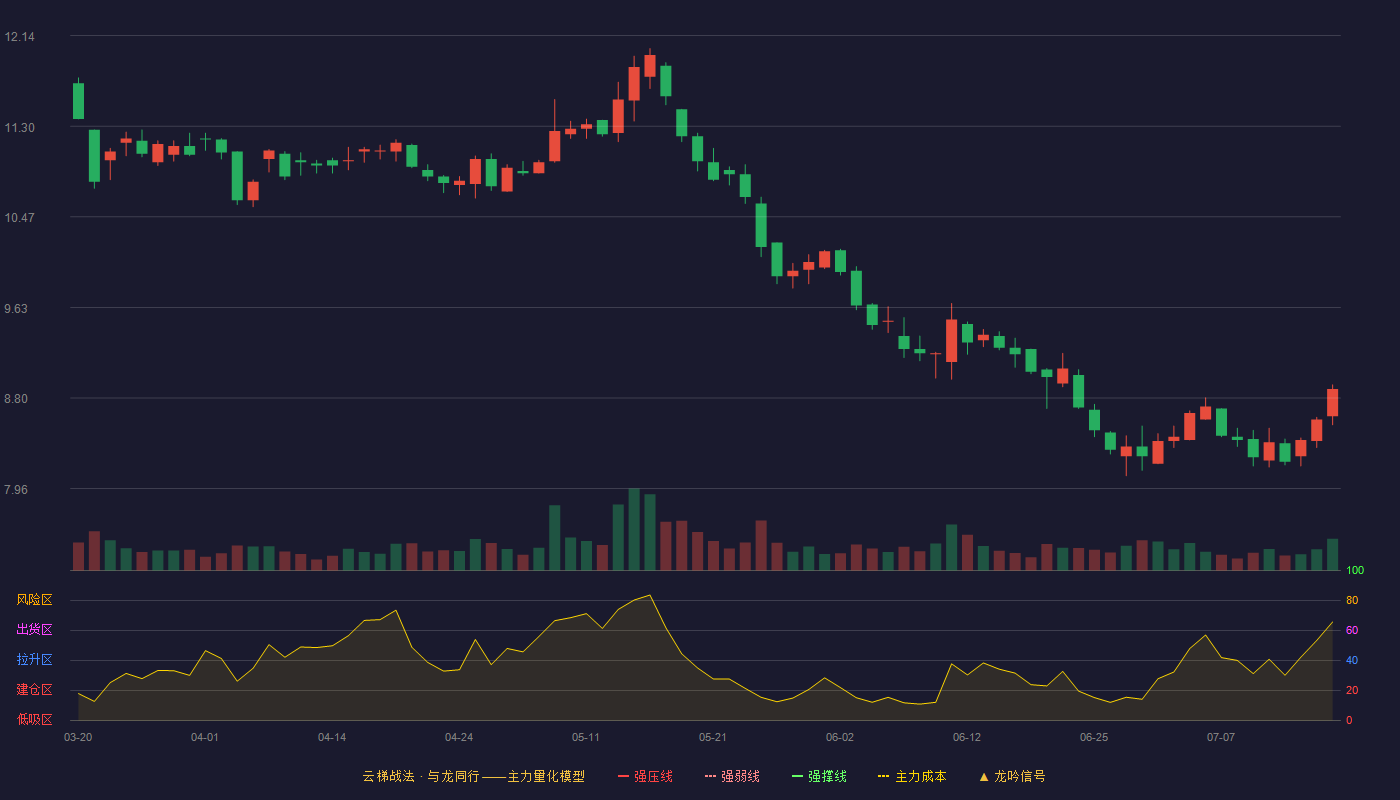Click the green 100 indicator axis value
The height and width of the screenshot is (800, 1400).
(1355, 570)
